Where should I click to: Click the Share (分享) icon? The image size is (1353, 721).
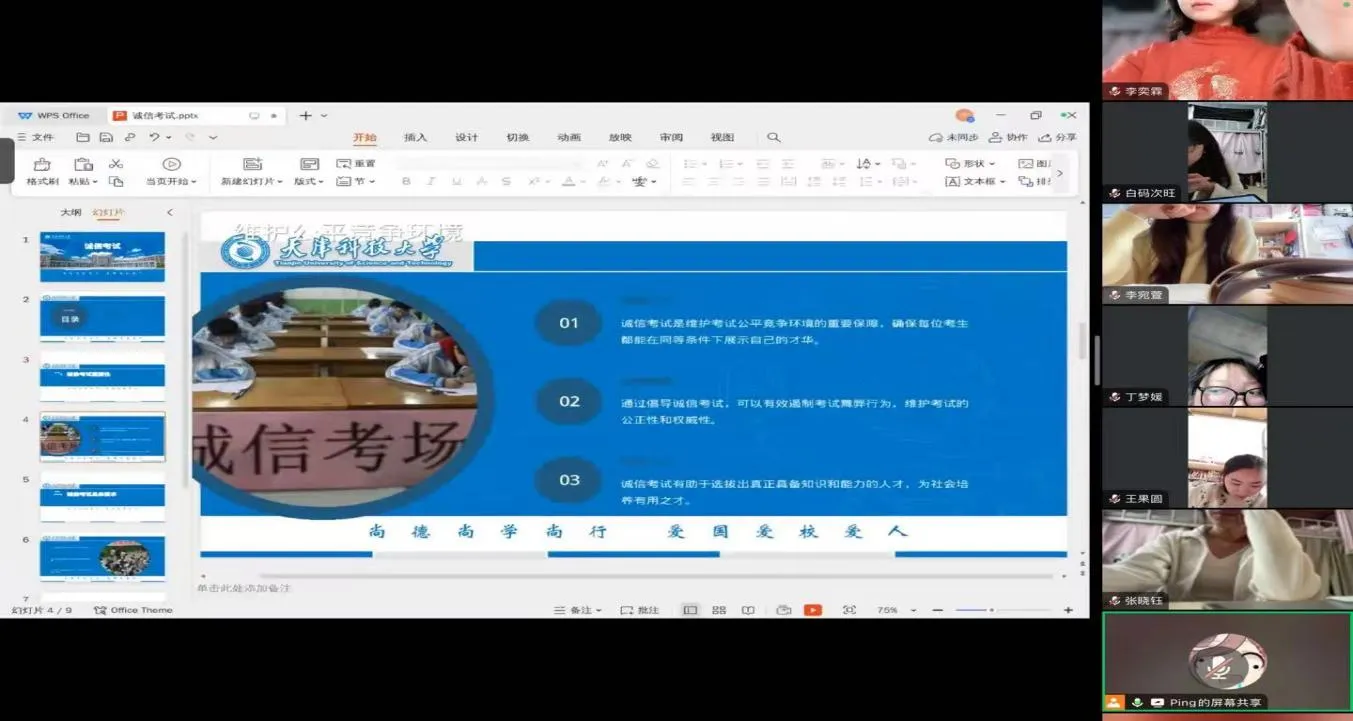click(1057, 138)
